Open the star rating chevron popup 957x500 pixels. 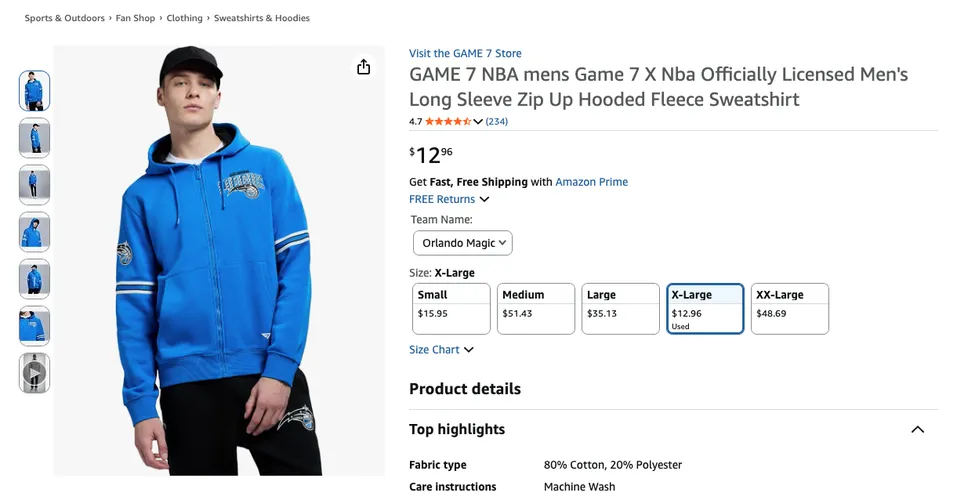[x=478, y=121]
